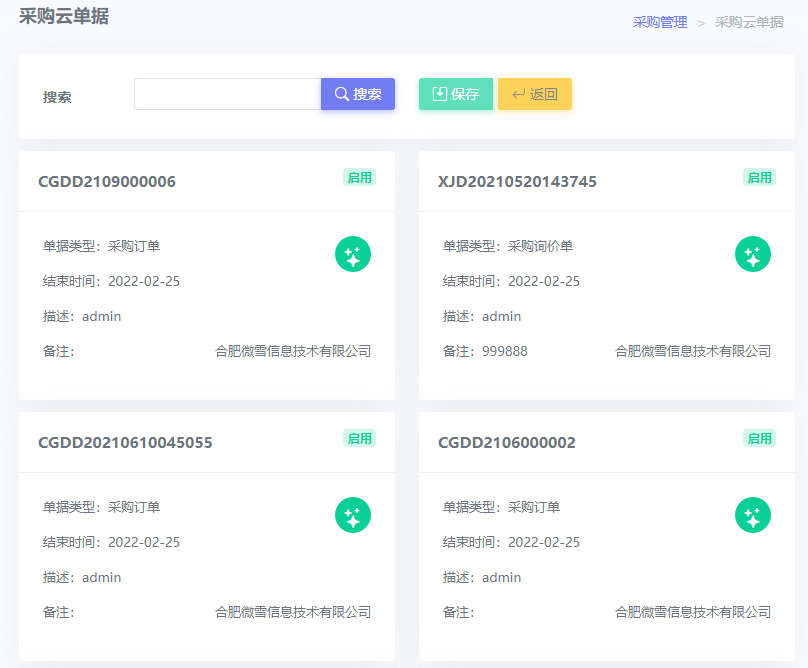The width and height of the screenshot is (808, 668).
Task: Click the green 保存 save button
Action: point(456,94)
